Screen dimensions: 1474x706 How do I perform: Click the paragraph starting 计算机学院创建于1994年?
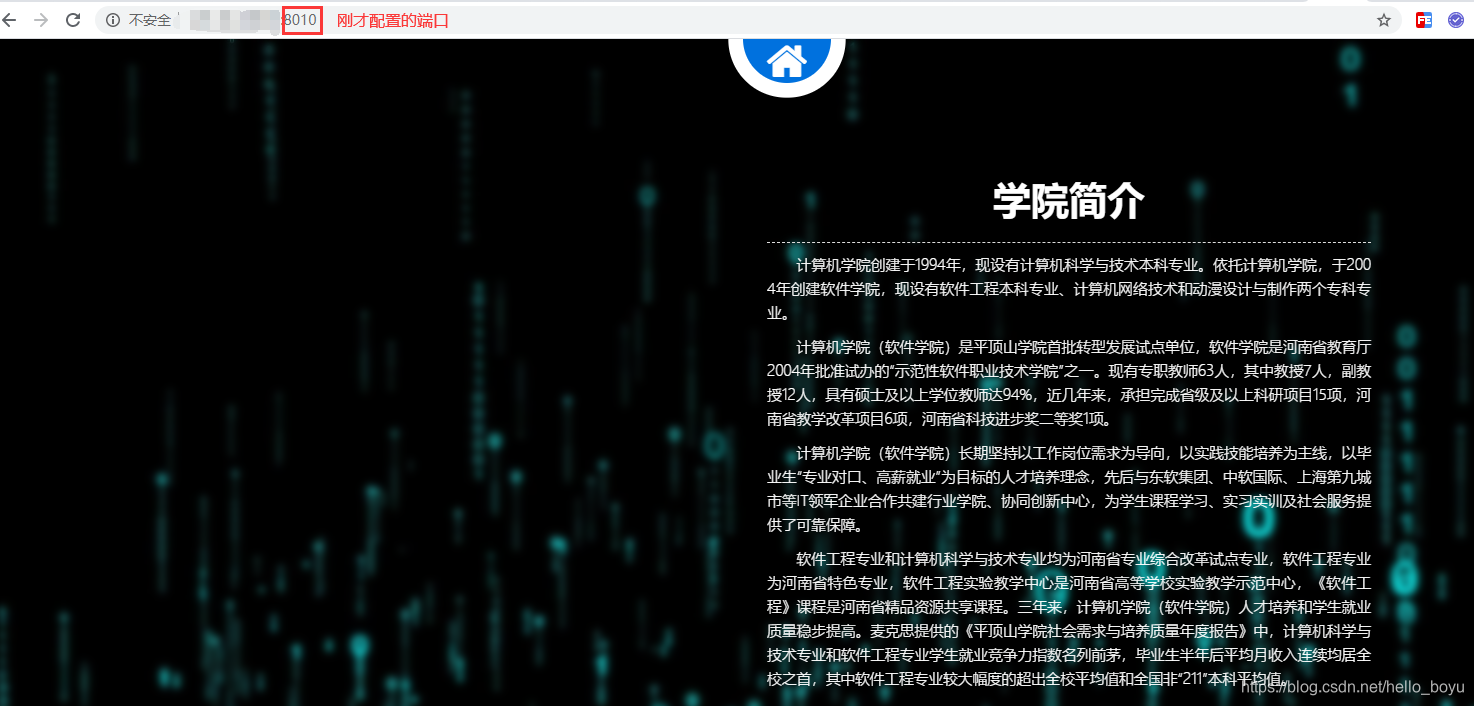click(x=1069, y=289)
